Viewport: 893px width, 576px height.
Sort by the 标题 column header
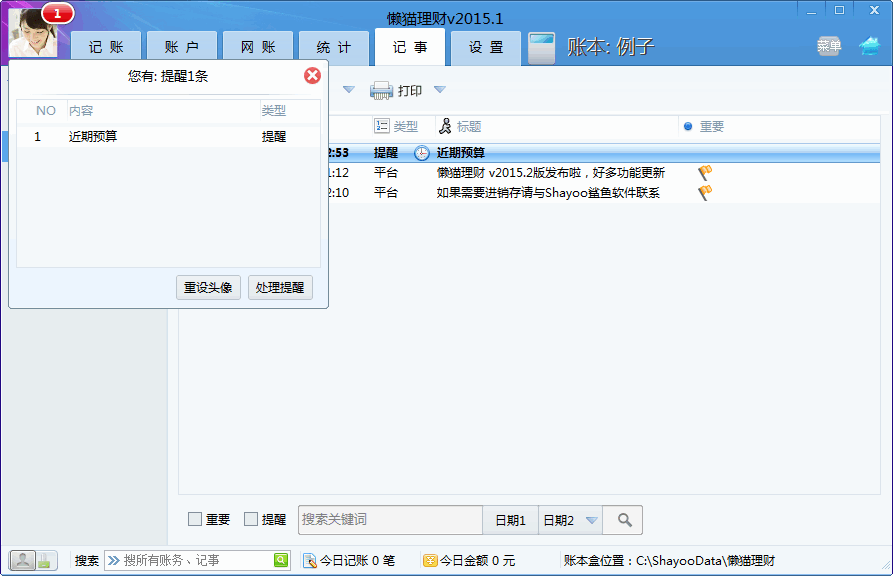469,126
